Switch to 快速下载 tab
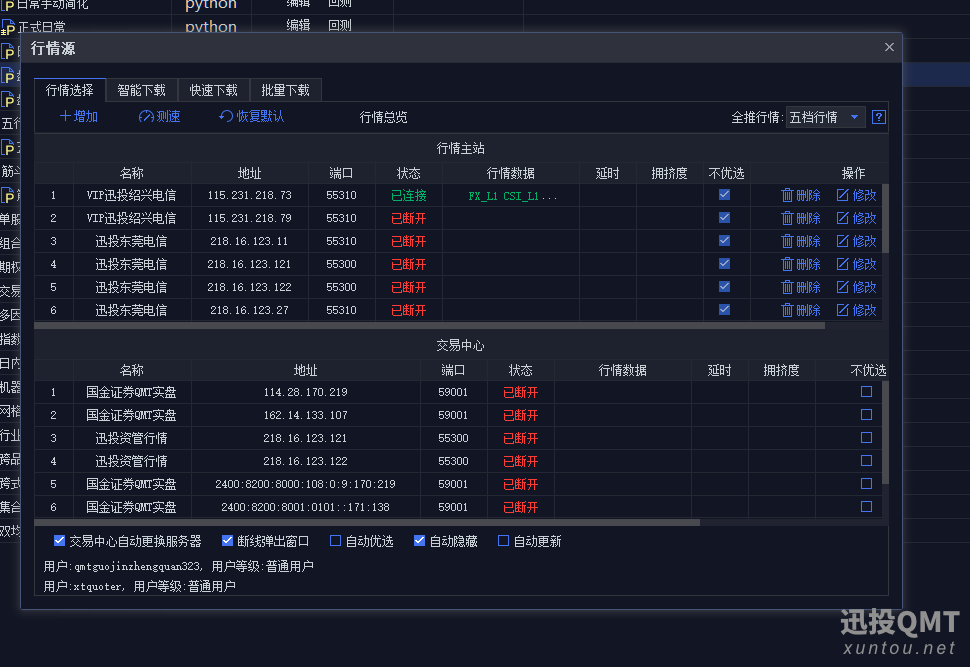 coord(213,90)
